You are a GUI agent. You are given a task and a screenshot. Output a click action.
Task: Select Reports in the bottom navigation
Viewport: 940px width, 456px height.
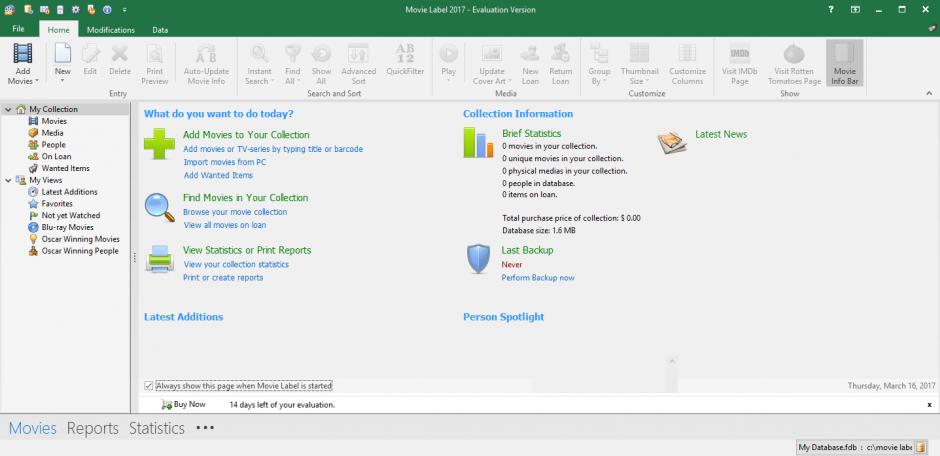(x=93, y=428)
